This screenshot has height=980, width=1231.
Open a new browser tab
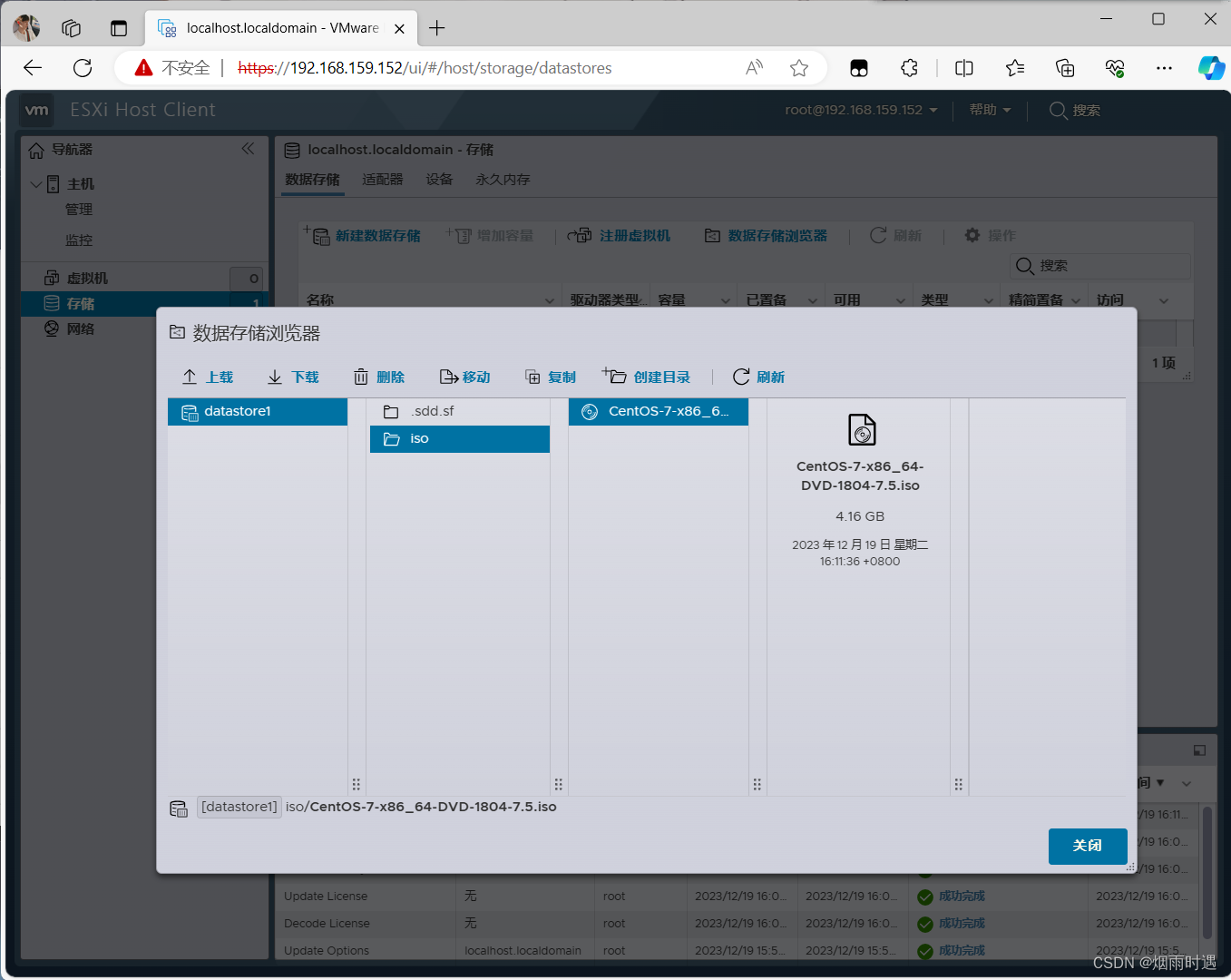coord(437,28)
